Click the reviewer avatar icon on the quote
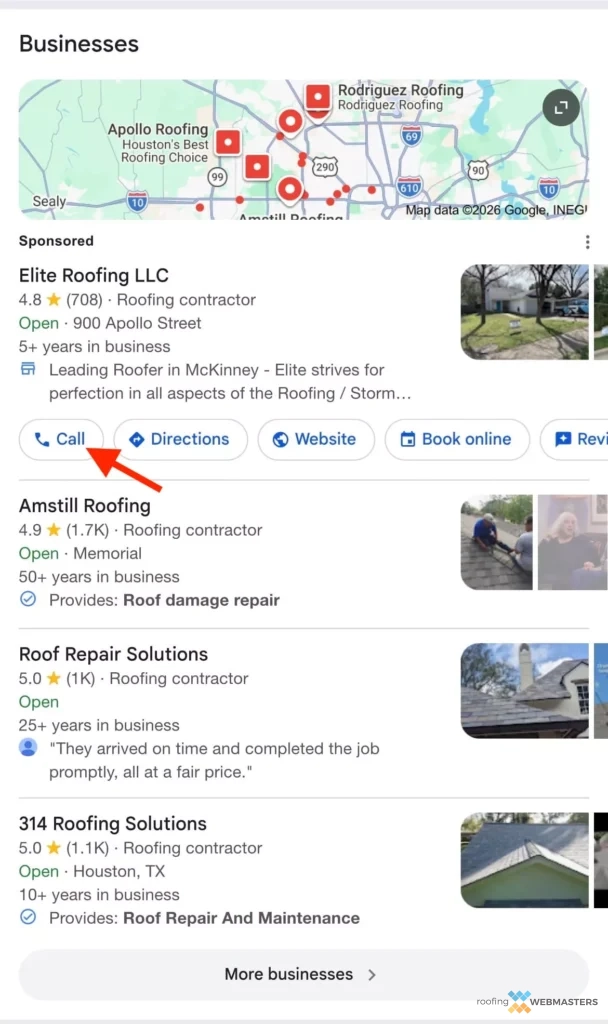 point(28,749)
